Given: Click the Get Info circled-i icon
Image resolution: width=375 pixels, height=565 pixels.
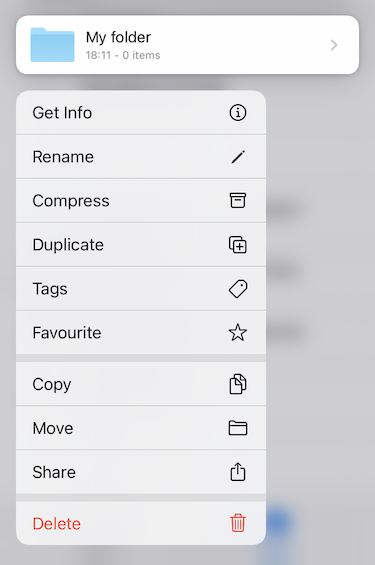Looking at the screenshot, I should (x=238, y=113).
